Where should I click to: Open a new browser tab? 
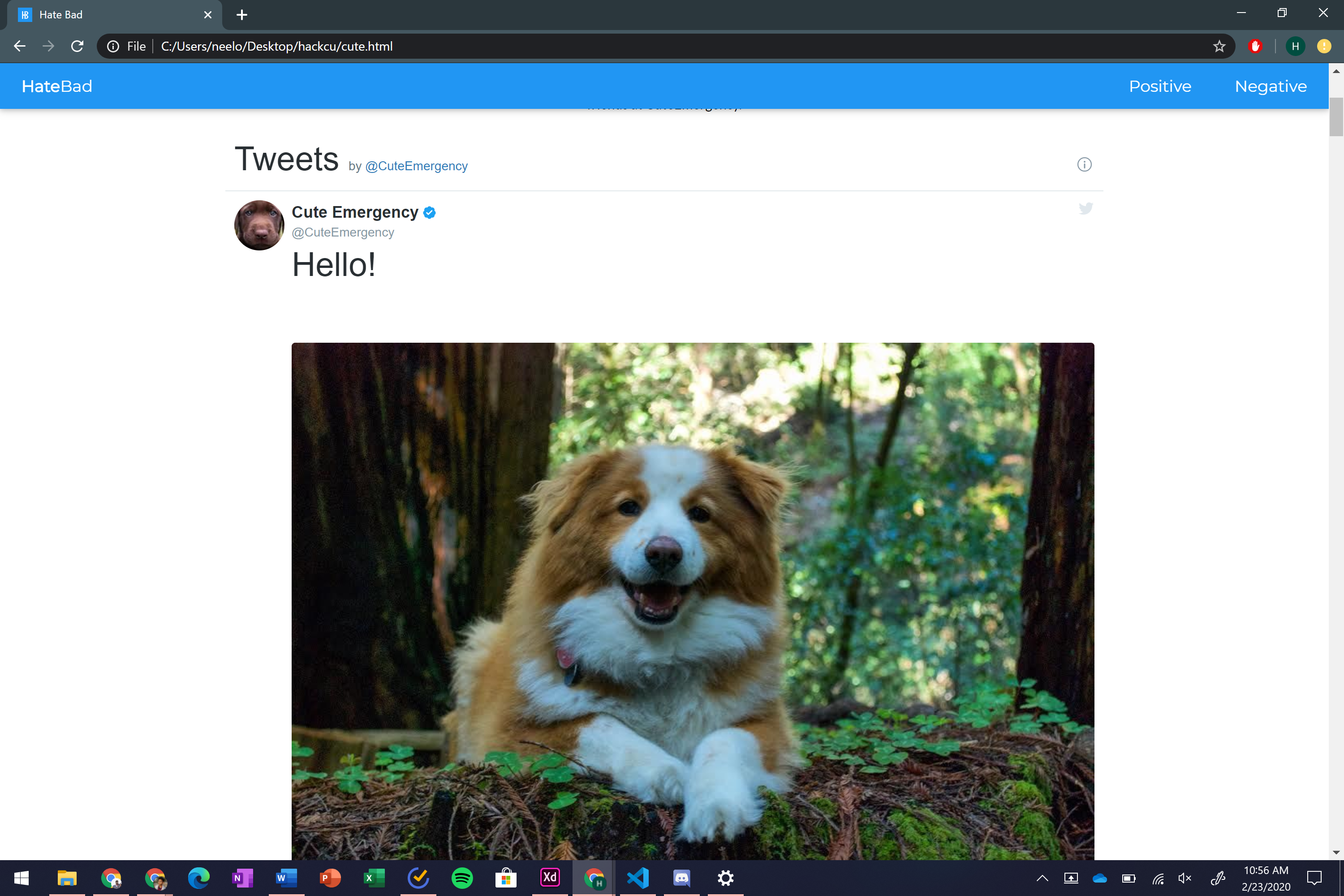pos(242,15)
